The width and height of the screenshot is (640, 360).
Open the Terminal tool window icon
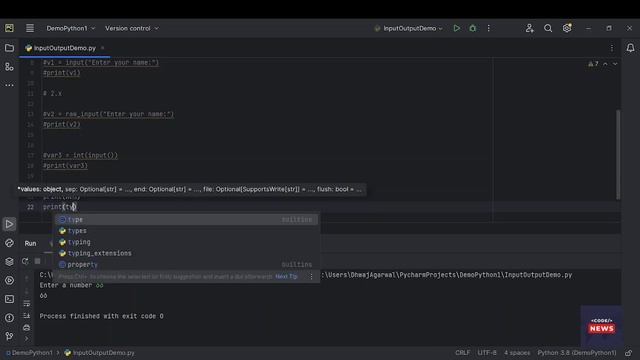[9, 299]
